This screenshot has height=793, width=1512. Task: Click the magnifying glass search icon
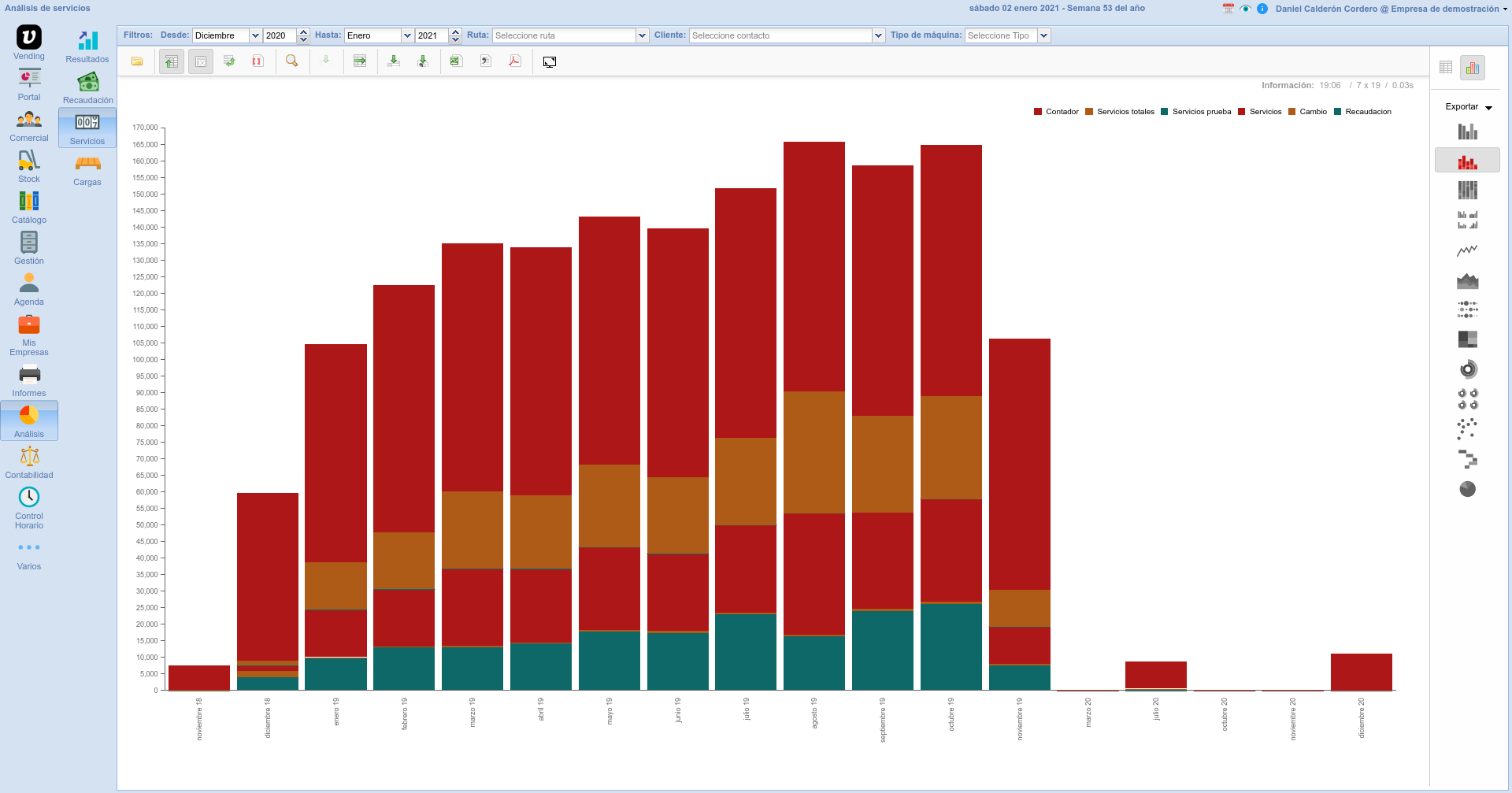(291, 61)
